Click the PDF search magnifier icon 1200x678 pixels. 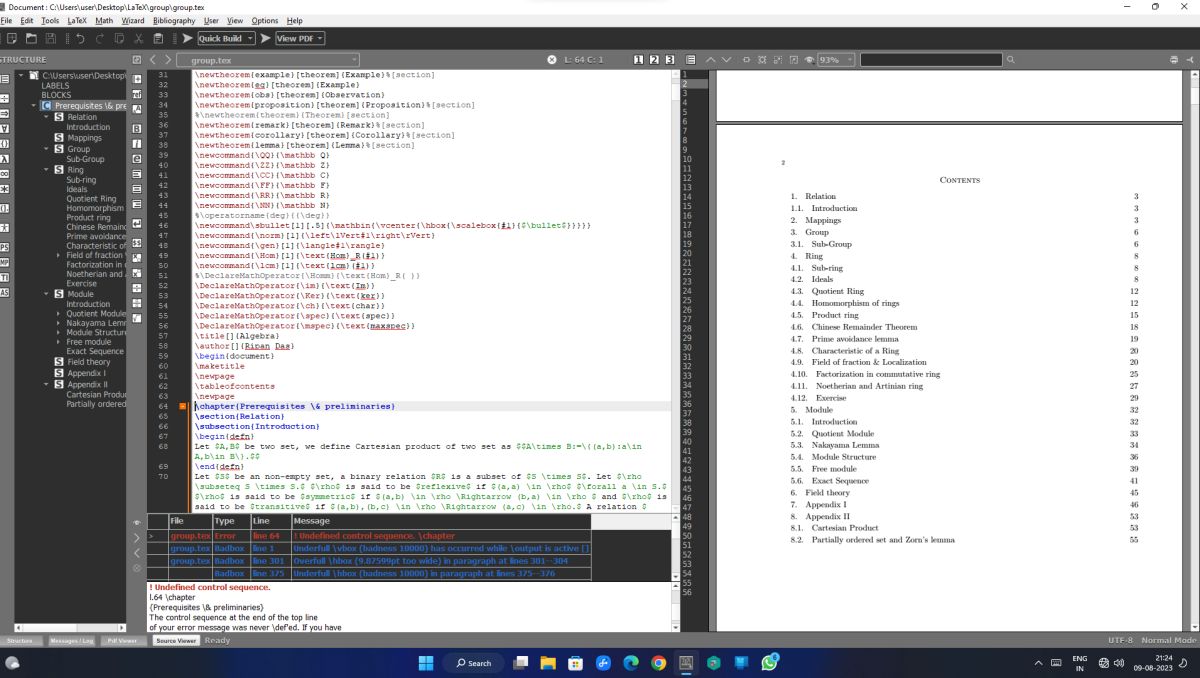tap(1010, 60)
